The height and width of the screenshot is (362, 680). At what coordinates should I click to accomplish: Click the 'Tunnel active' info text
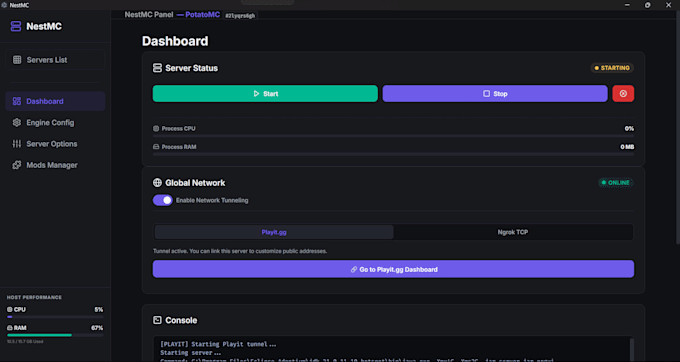(x=240, y=251)
